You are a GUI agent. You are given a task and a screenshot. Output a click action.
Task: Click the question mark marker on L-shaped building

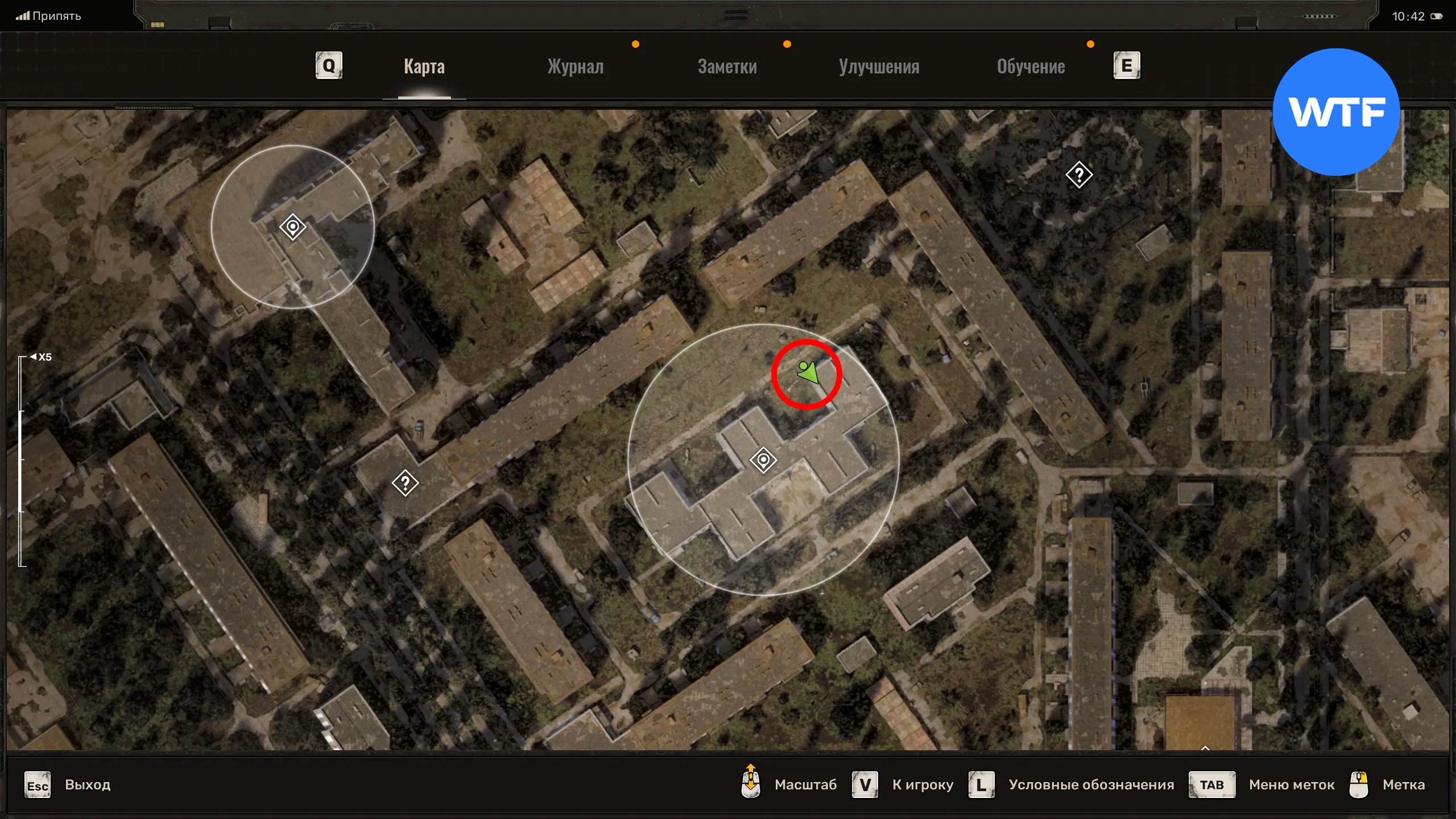[405, 483]
